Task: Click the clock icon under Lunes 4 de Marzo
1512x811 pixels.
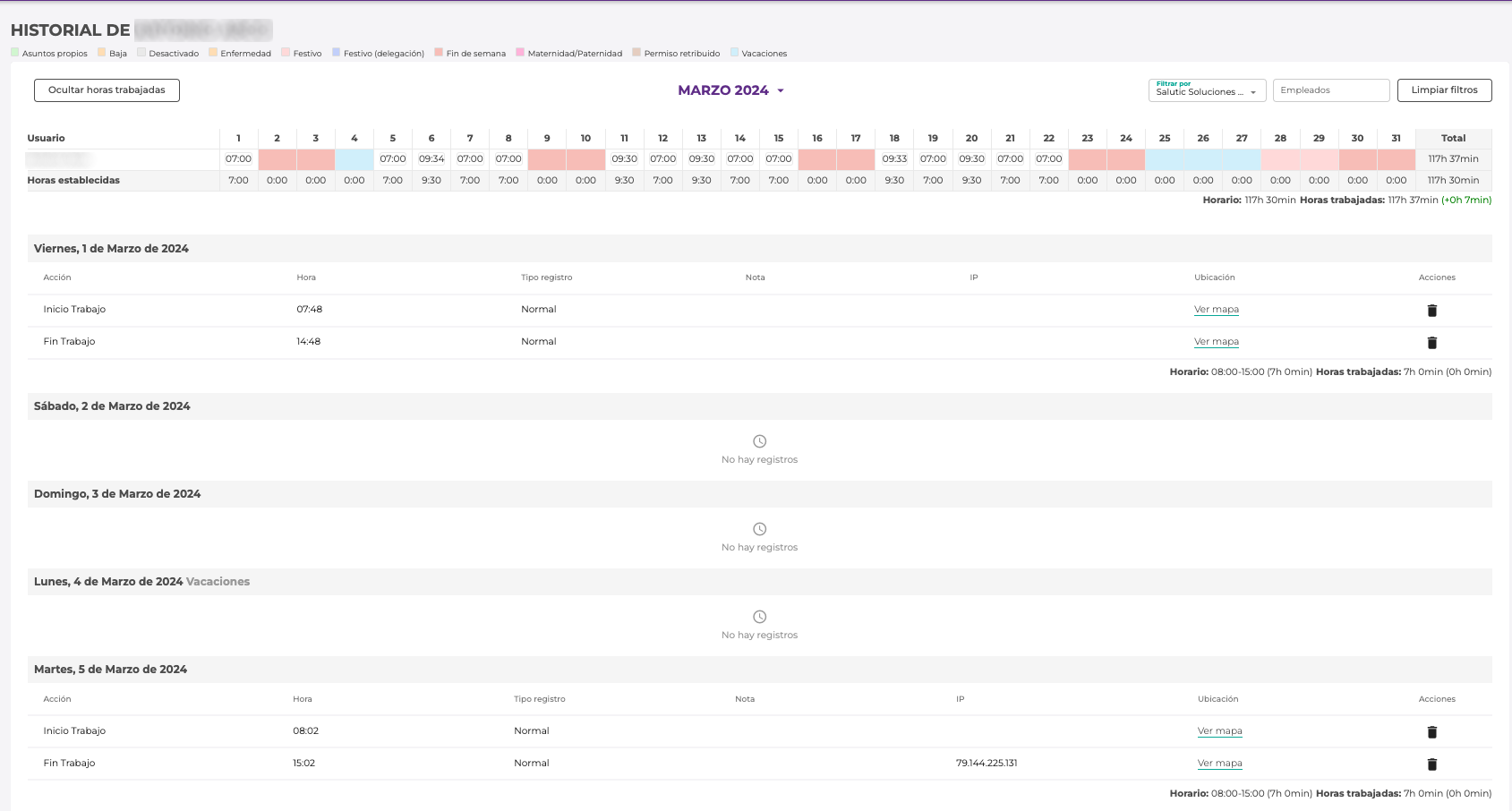Action: (x=759, y=617)
